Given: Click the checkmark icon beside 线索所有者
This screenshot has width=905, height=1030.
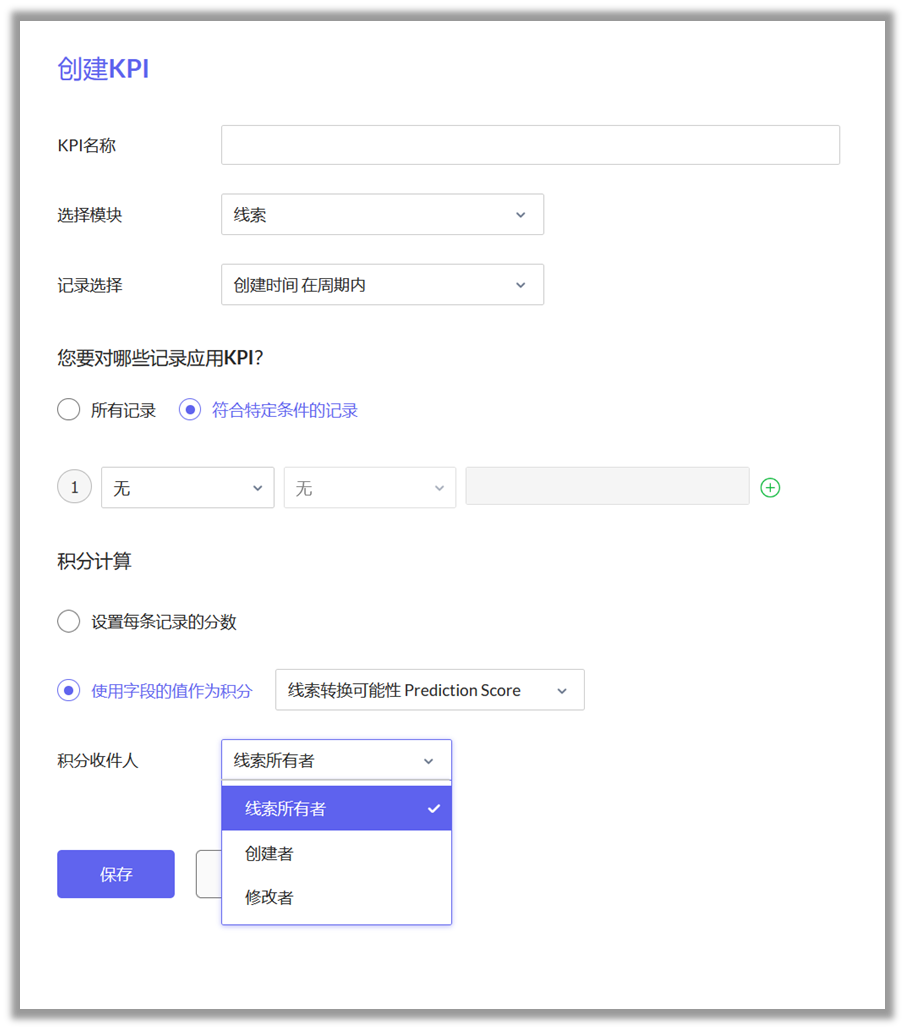Looking at the screenshot, I should coord(433,809).
